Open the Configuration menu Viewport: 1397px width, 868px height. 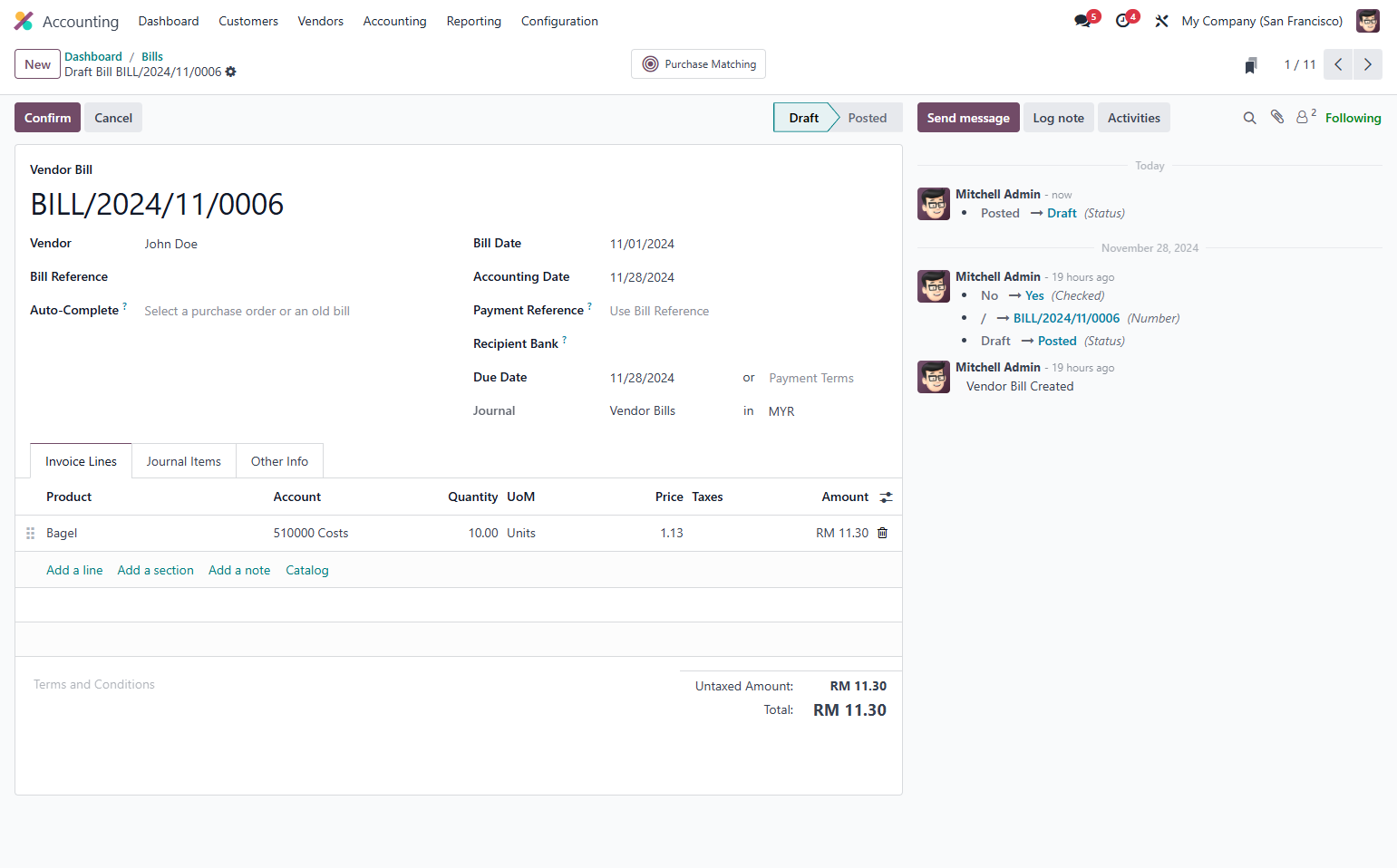click(x=559, y=21)
